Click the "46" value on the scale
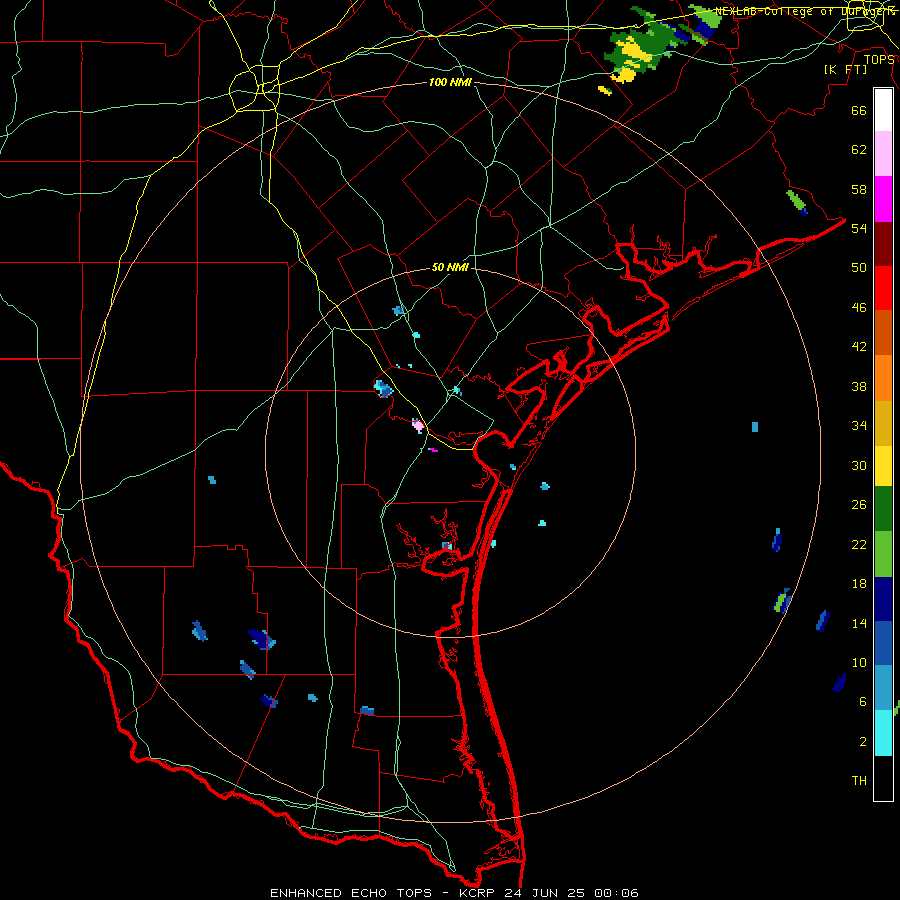900x900 pixels. click(859, 308)
